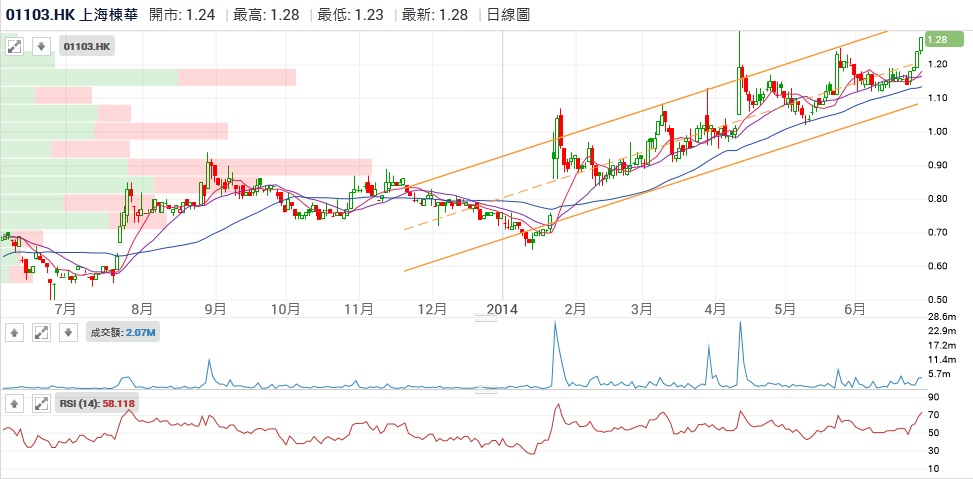
Task: Click the 7月 marker on time axis
Action: pos(66,309)
